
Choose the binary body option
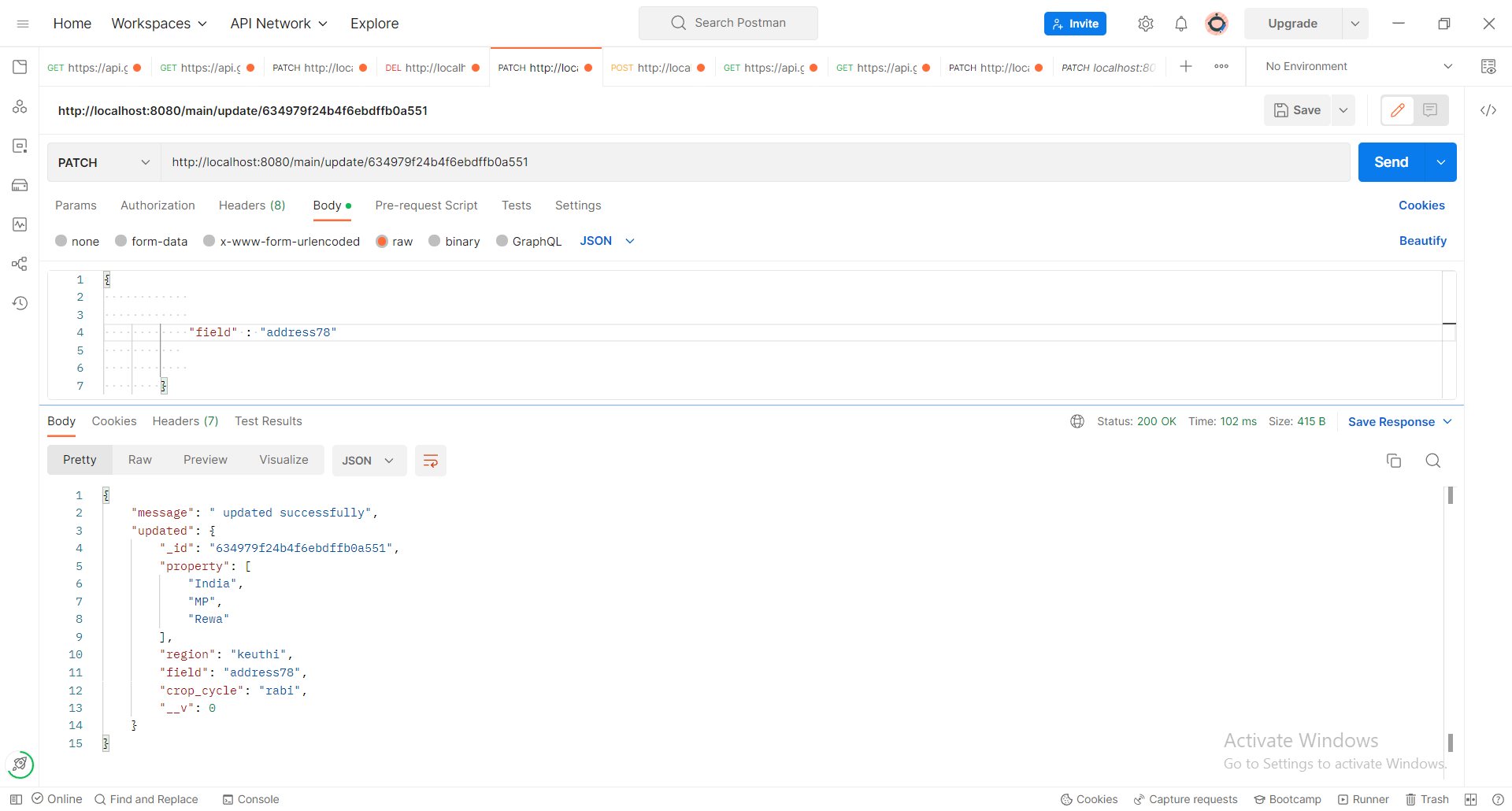pyautogui.click(x=454, y=241)
